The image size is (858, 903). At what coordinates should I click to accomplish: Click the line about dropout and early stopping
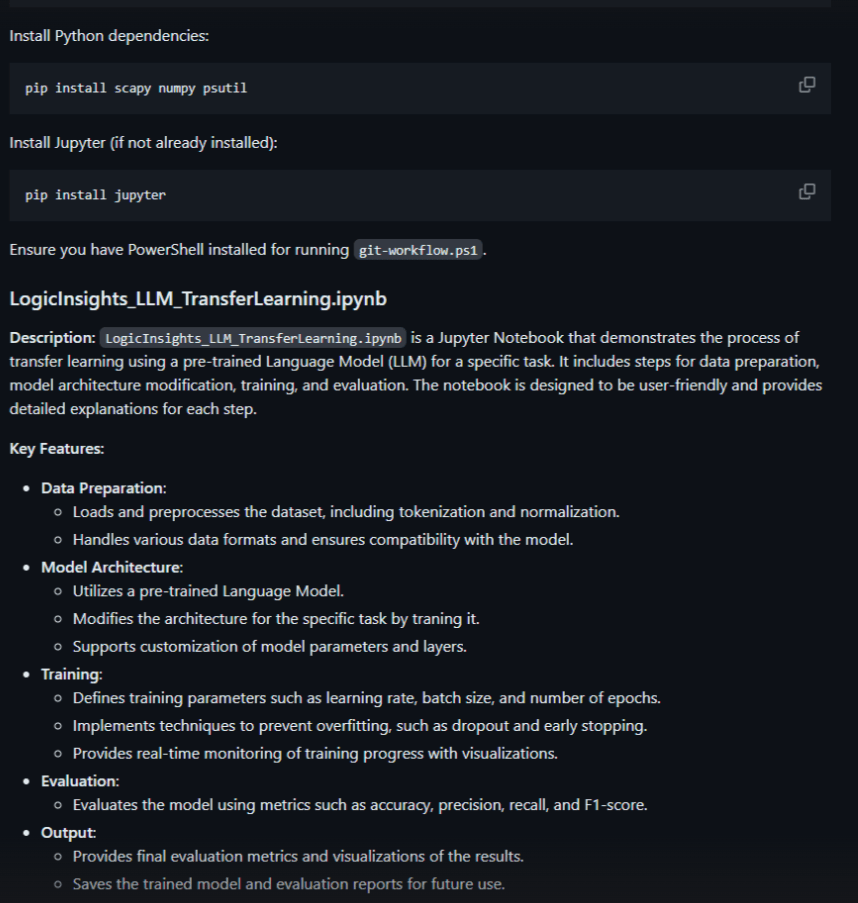pyautogui.click(x=360, y=726)
